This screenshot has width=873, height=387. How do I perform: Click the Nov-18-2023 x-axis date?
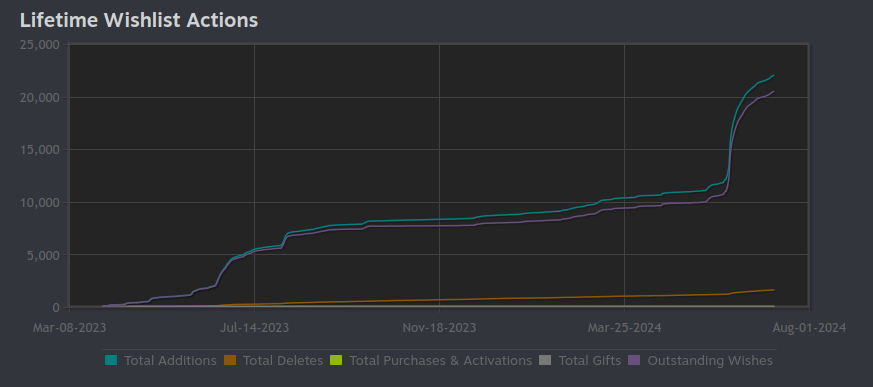click(439, 327)
